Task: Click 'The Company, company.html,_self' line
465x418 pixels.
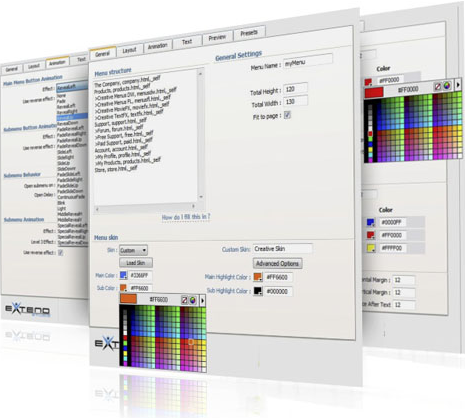Action: [x=127, y=82]
